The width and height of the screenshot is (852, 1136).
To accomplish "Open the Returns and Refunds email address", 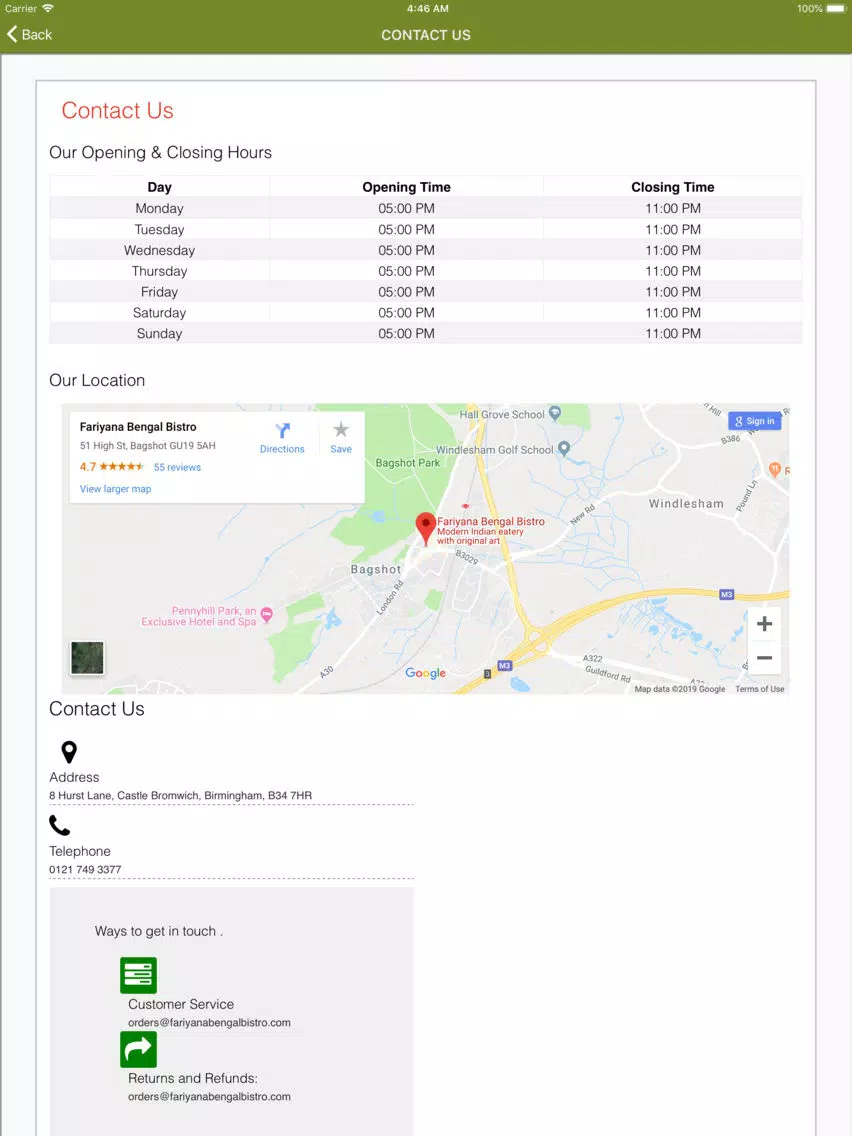I will (209, 1096).
